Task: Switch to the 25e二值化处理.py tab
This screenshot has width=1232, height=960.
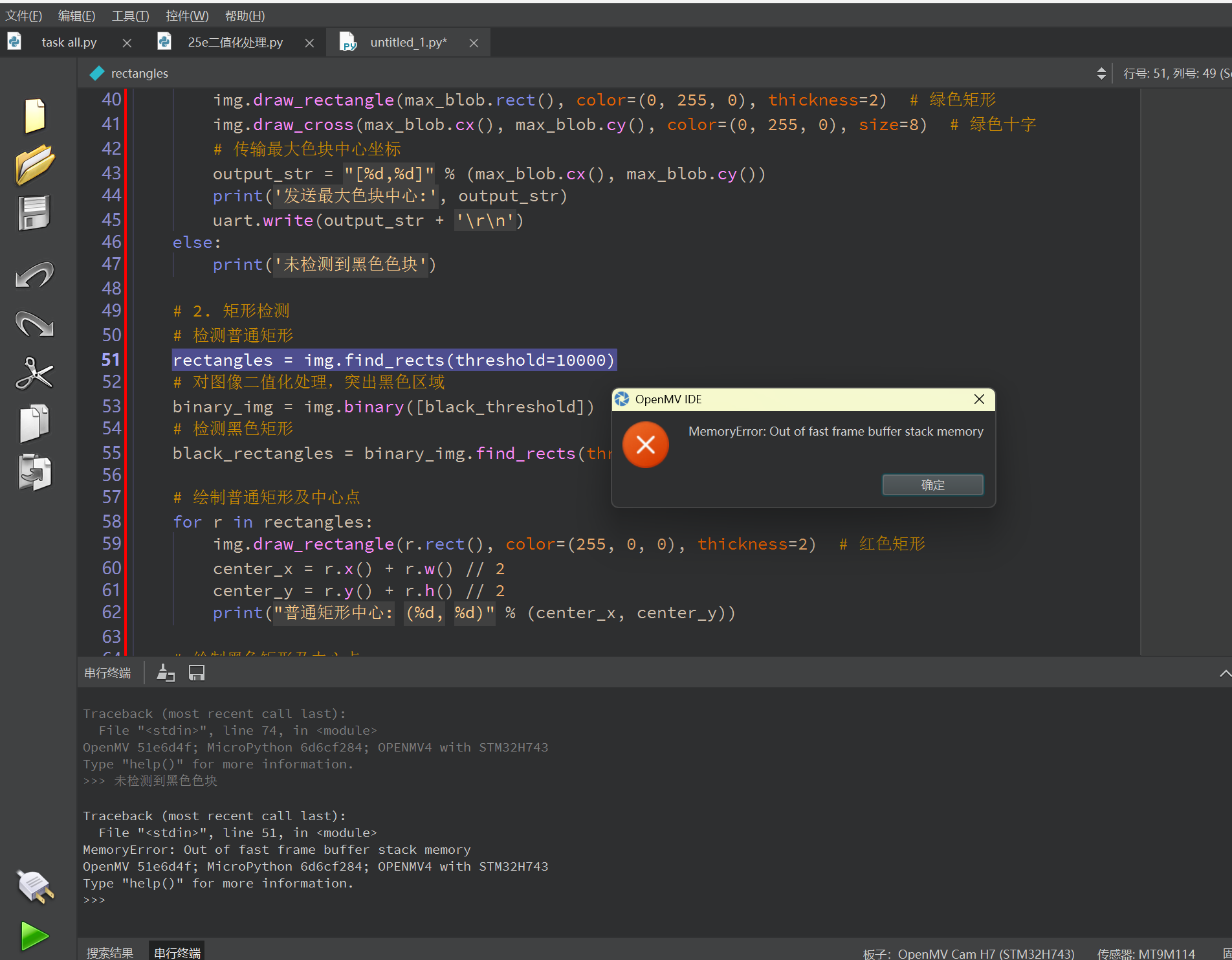Action: point(236,42)
